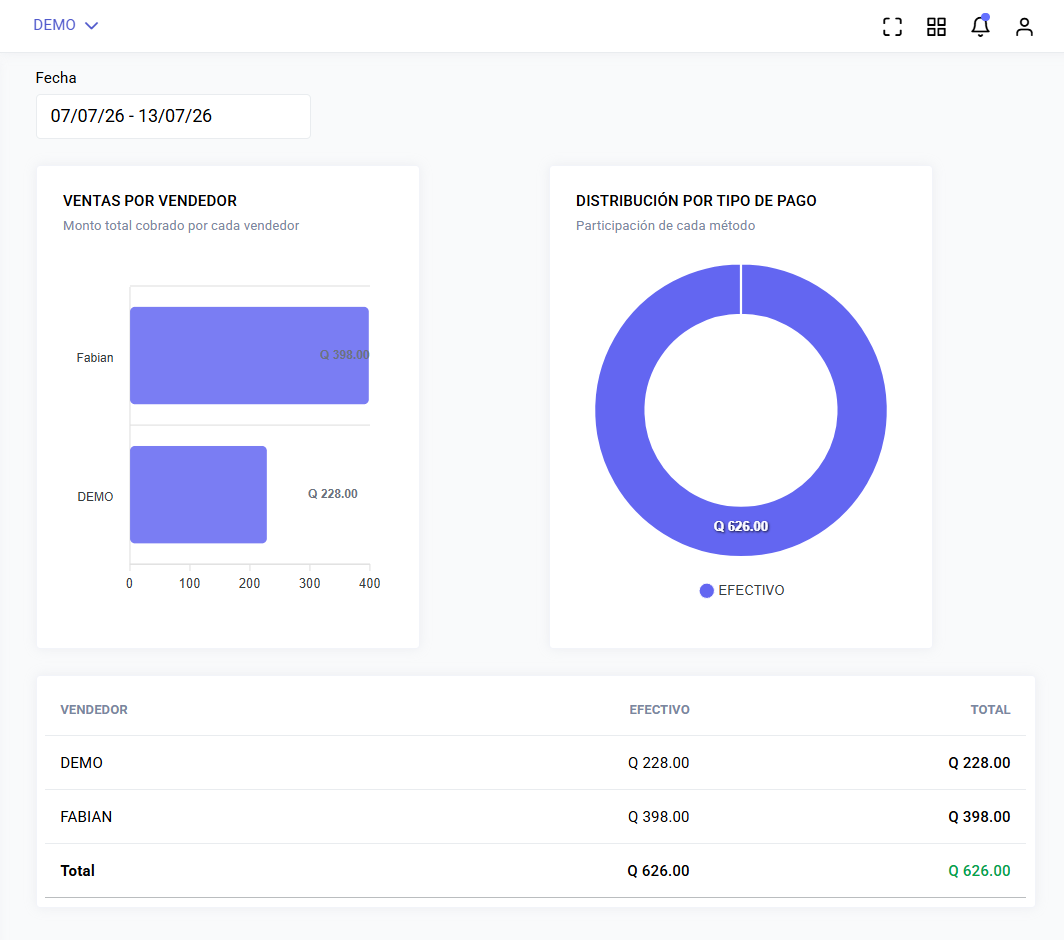
Task: Click the green Q 626.00 grand total
Action: [x=979, y=871]
